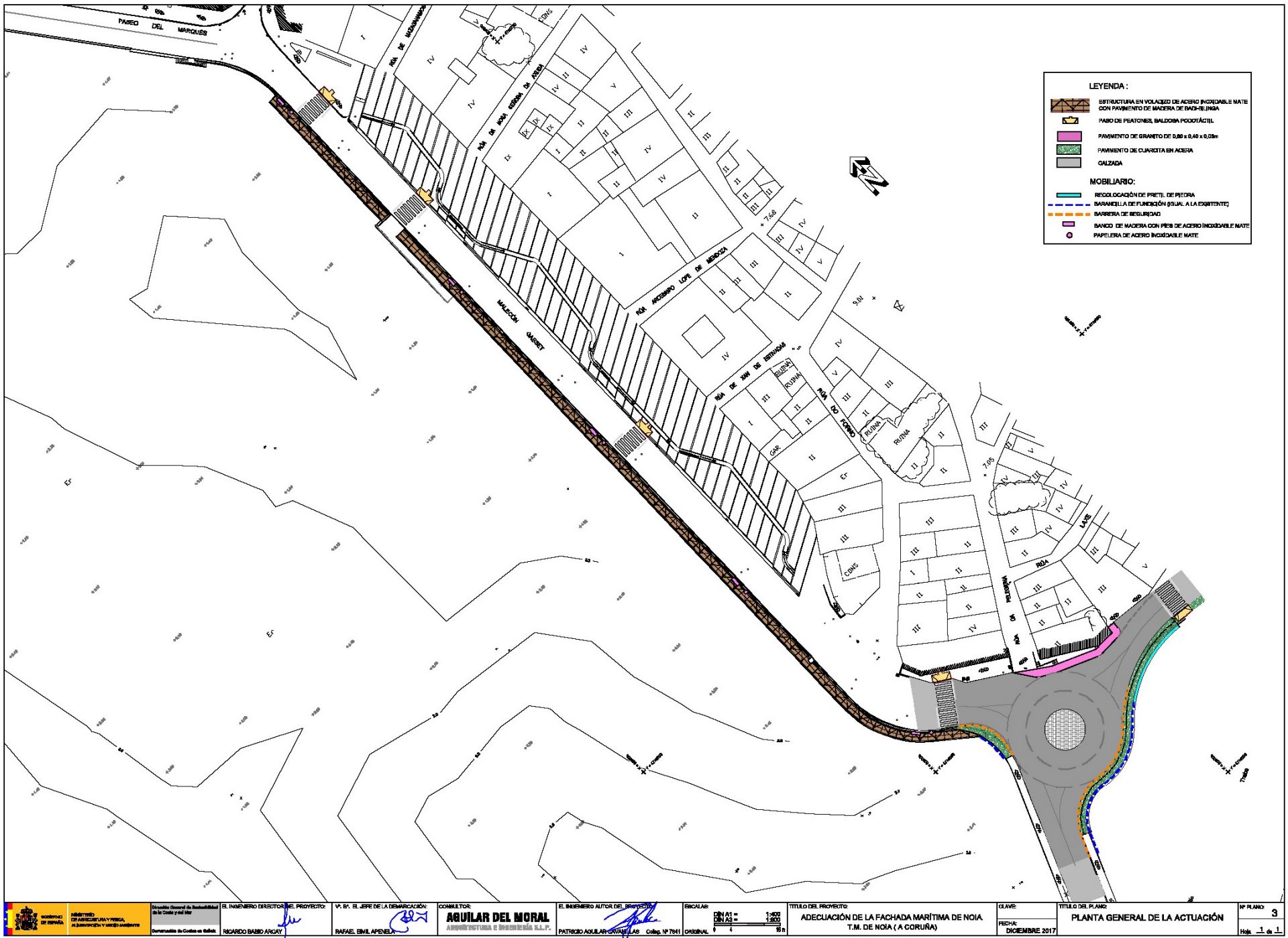Screen dimensions: 1288x938
Task: Click the LEYENDA heading text
Action: tap(1108, 86)
